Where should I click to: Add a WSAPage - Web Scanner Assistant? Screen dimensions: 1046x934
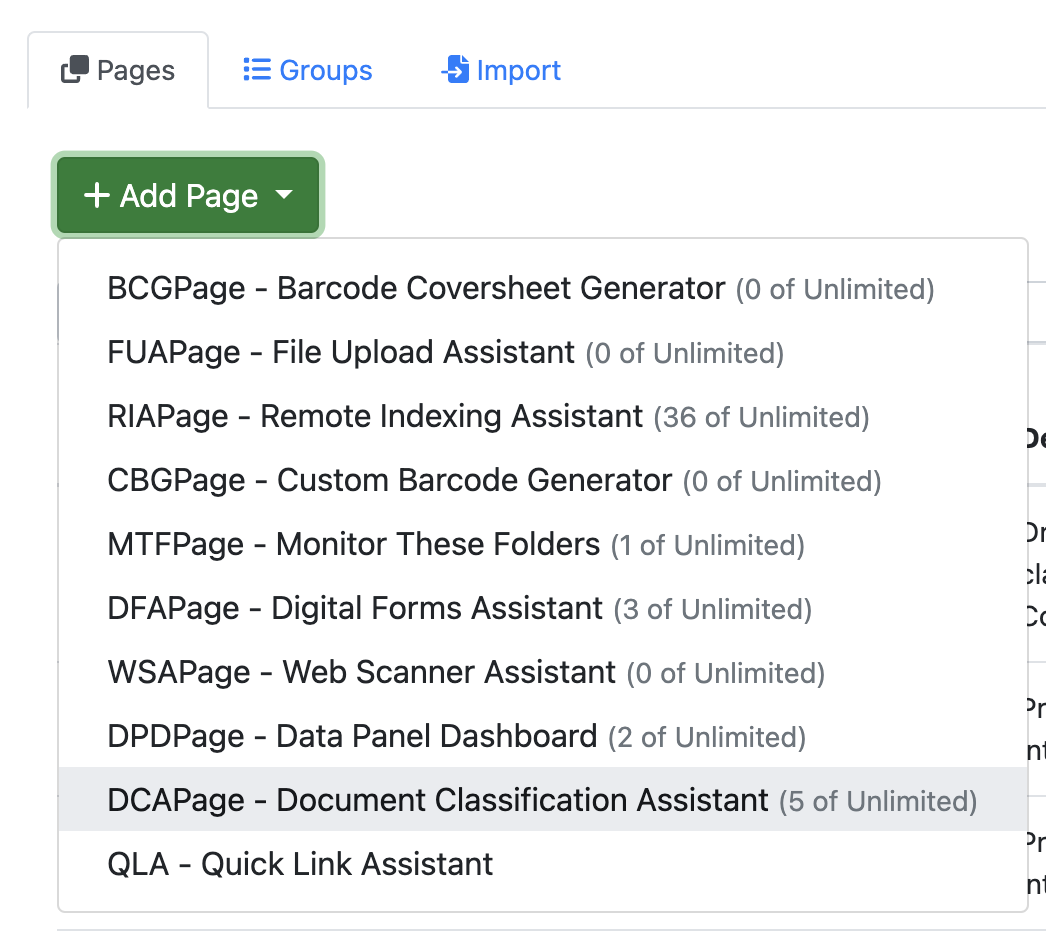(x=361, y=673)
